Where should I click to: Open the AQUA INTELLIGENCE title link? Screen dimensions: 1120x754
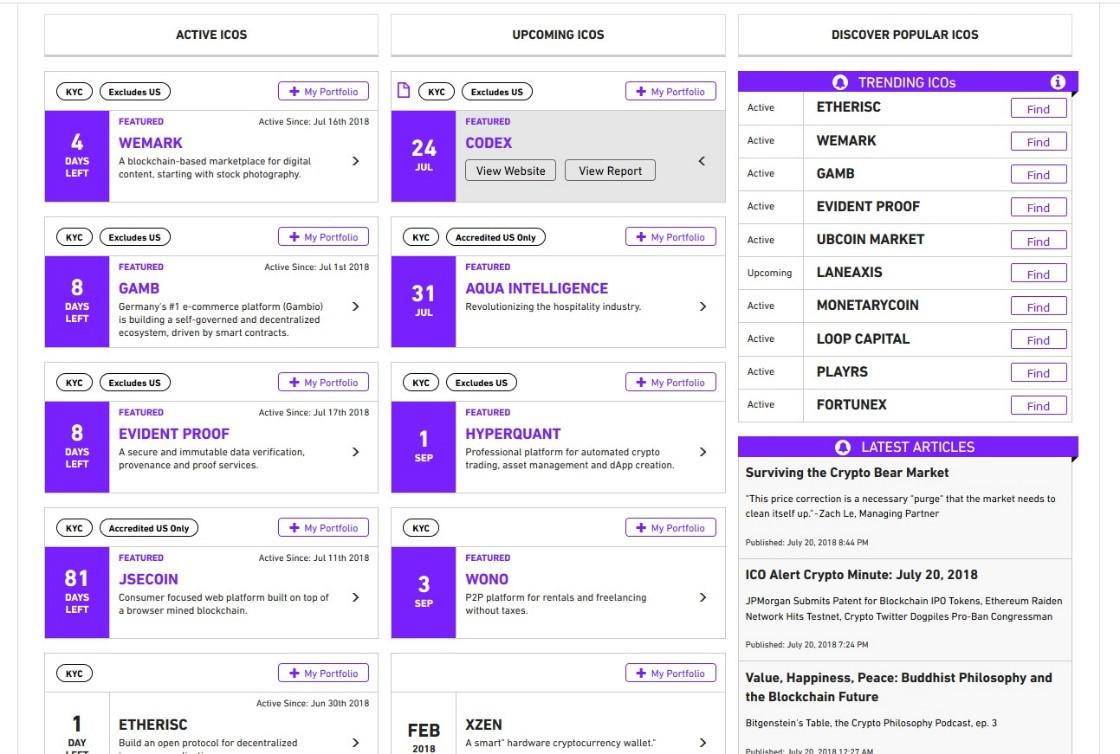tap(537, 288)
